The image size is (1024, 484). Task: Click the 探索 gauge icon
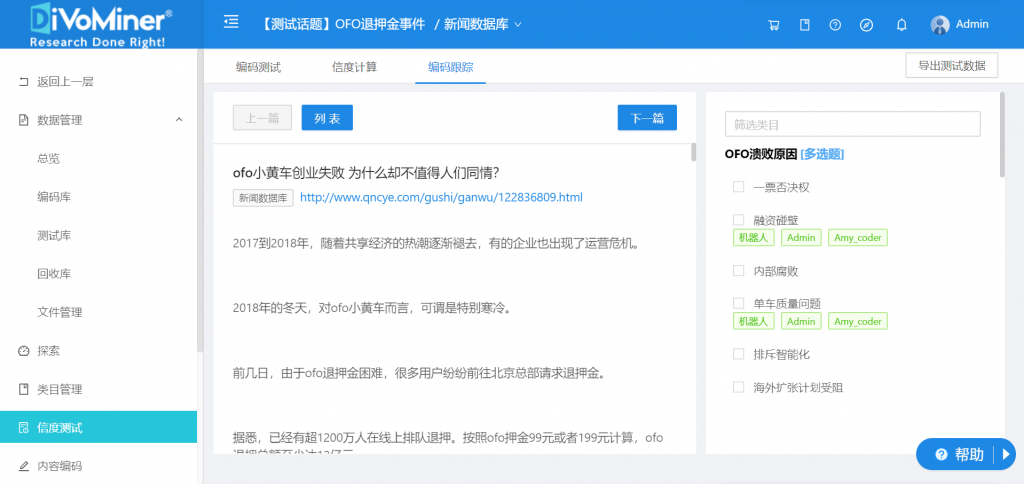coord(24,351)
